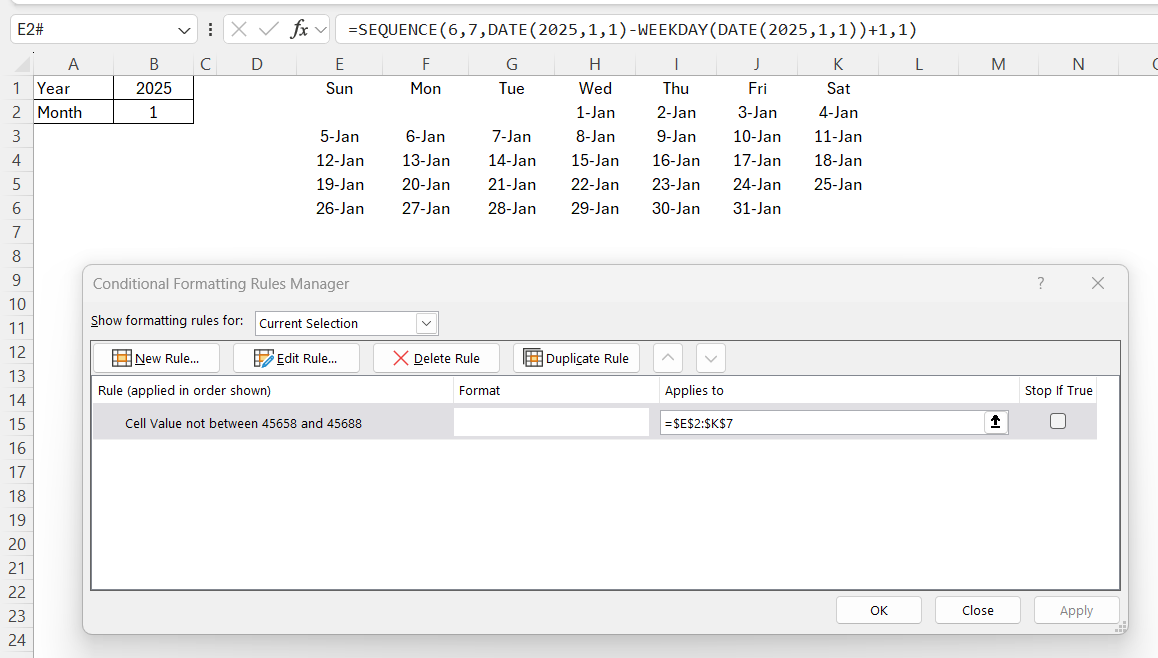Toggle the Stop If True checkbox
1158x658 pixels.
pos(1058,421)
